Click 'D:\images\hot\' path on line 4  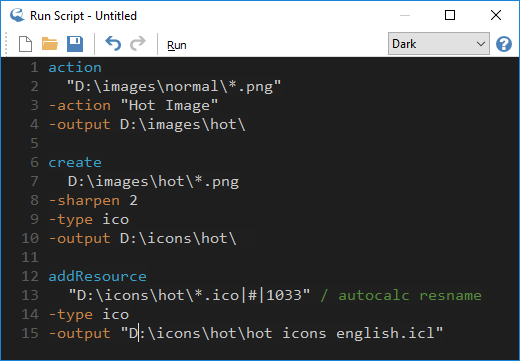(183, 125)
